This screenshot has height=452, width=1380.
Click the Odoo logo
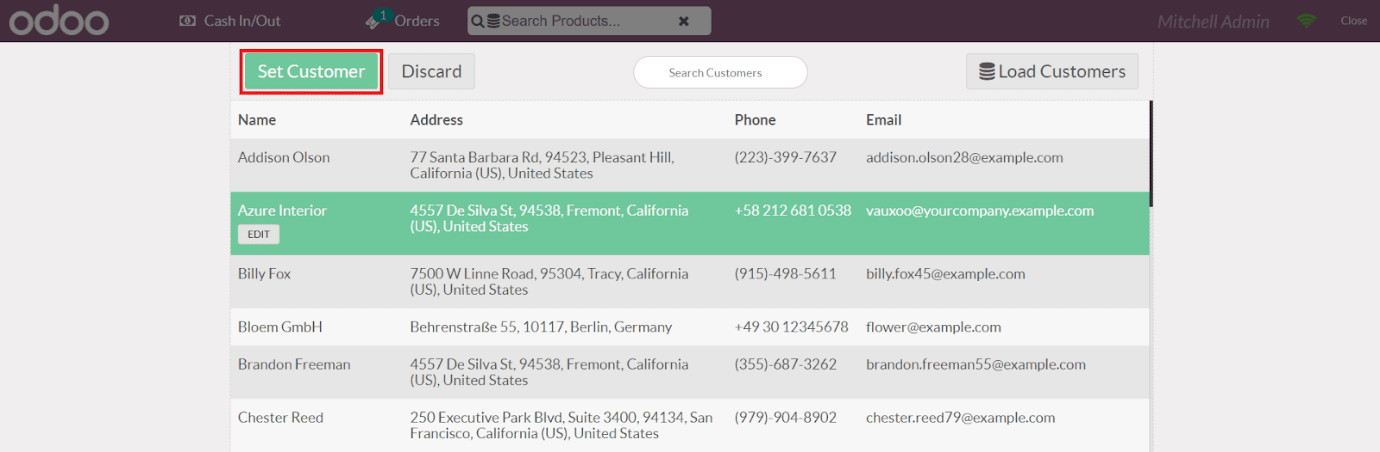(60, 20)
